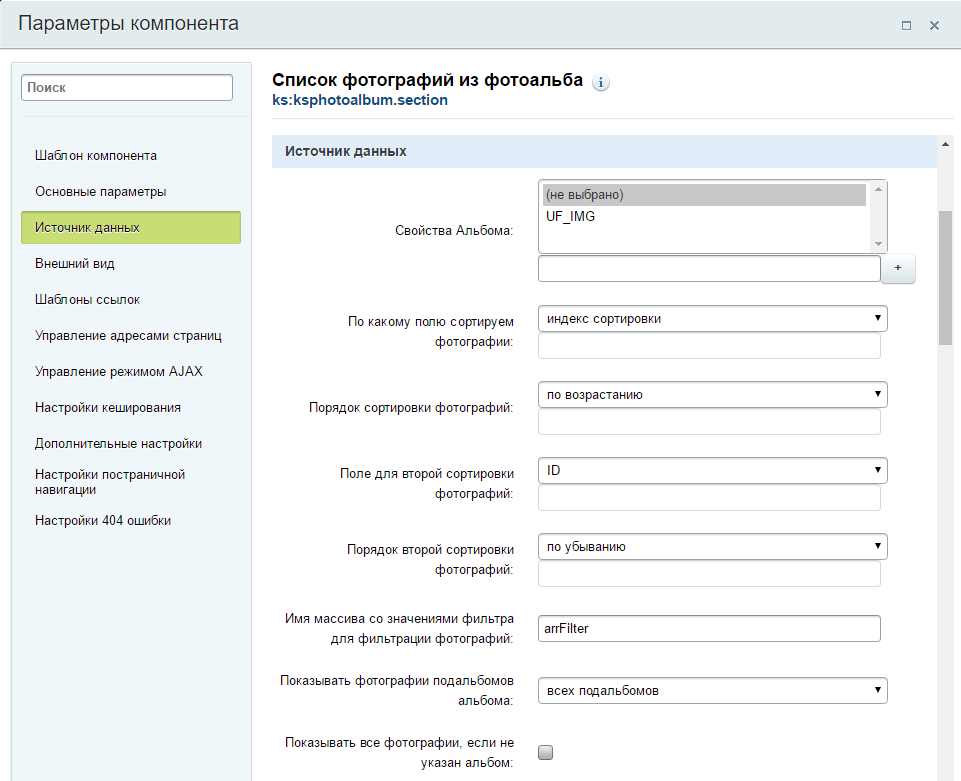Open the sub-album photos display dropdown

[x=713, y=690]
